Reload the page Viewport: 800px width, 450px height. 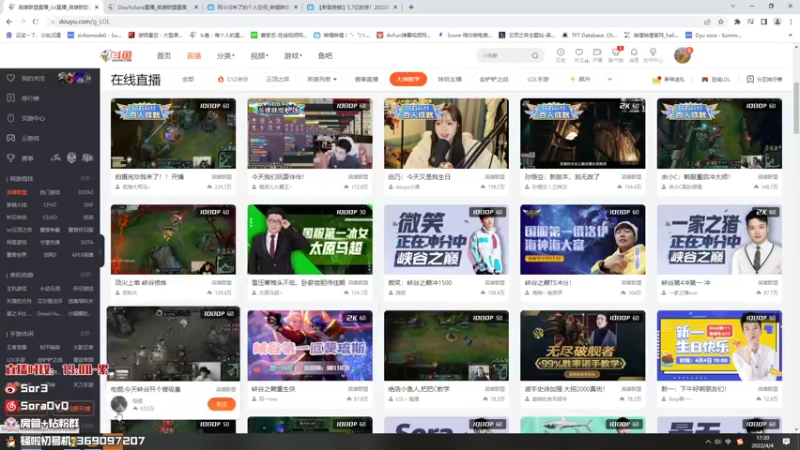pyautogui.click(x=36, y=22)
